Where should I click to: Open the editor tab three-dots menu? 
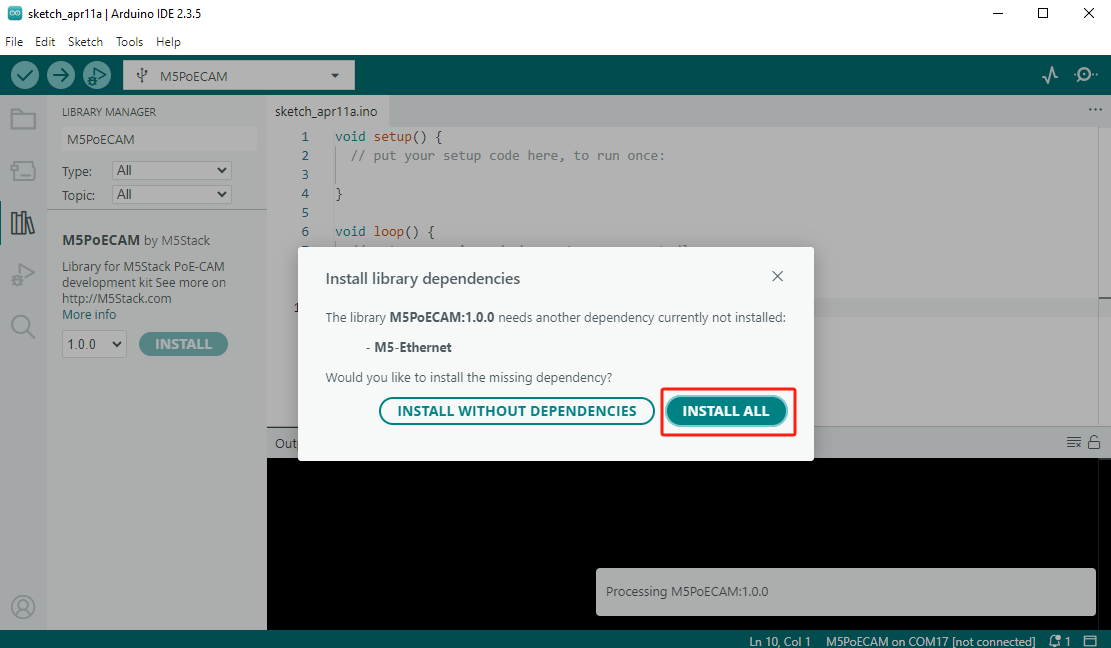tap(1095, 110)
